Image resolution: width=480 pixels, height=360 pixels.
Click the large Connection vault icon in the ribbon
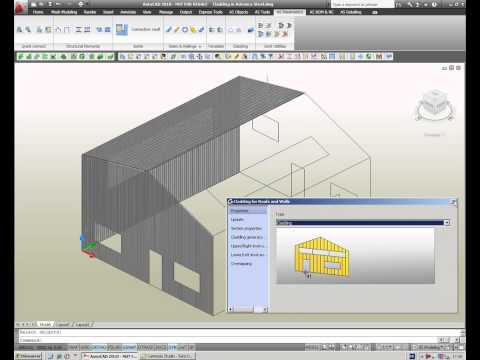click(x=122, y=29)
